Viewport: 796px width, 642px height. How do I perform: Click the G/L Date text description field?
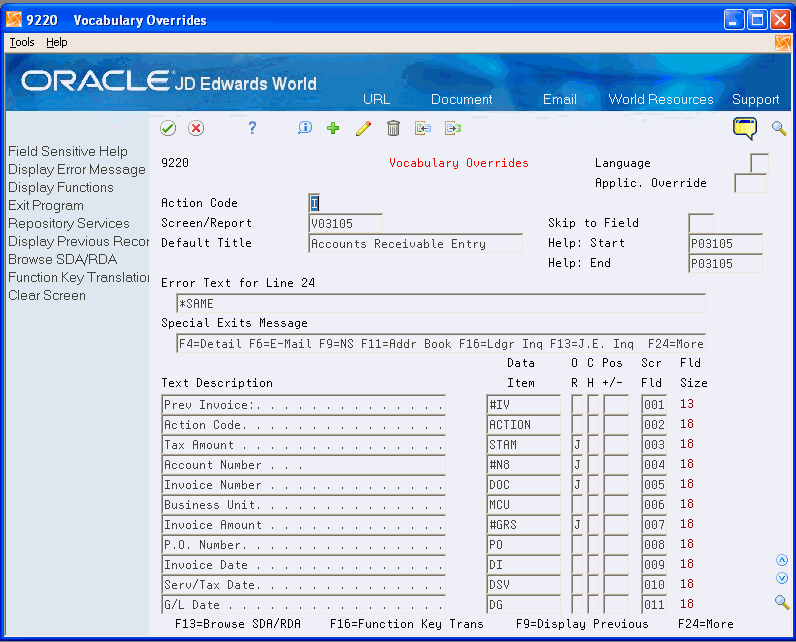point(304,604)
